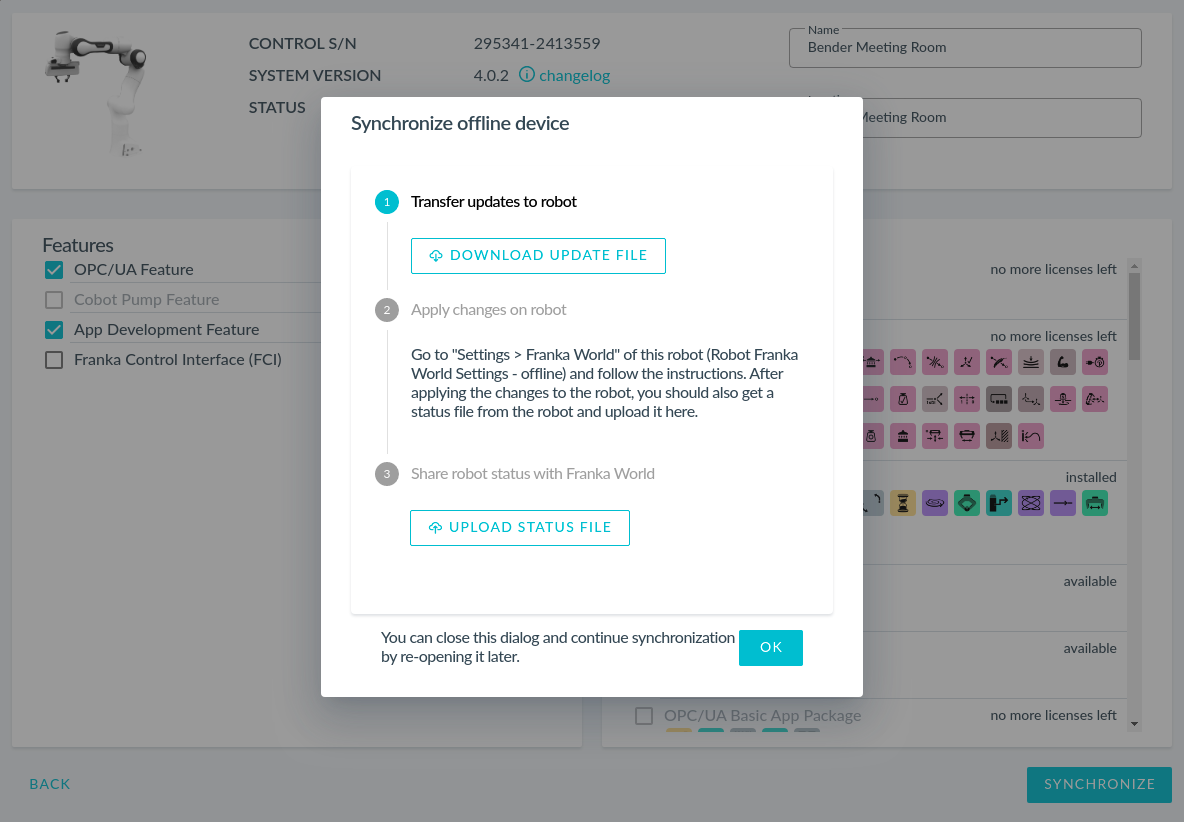Image resolution: width=1184 pixels, height=822 pixels.
Task: Confirm the dialog with OK
Action: (x=770, y=648)
